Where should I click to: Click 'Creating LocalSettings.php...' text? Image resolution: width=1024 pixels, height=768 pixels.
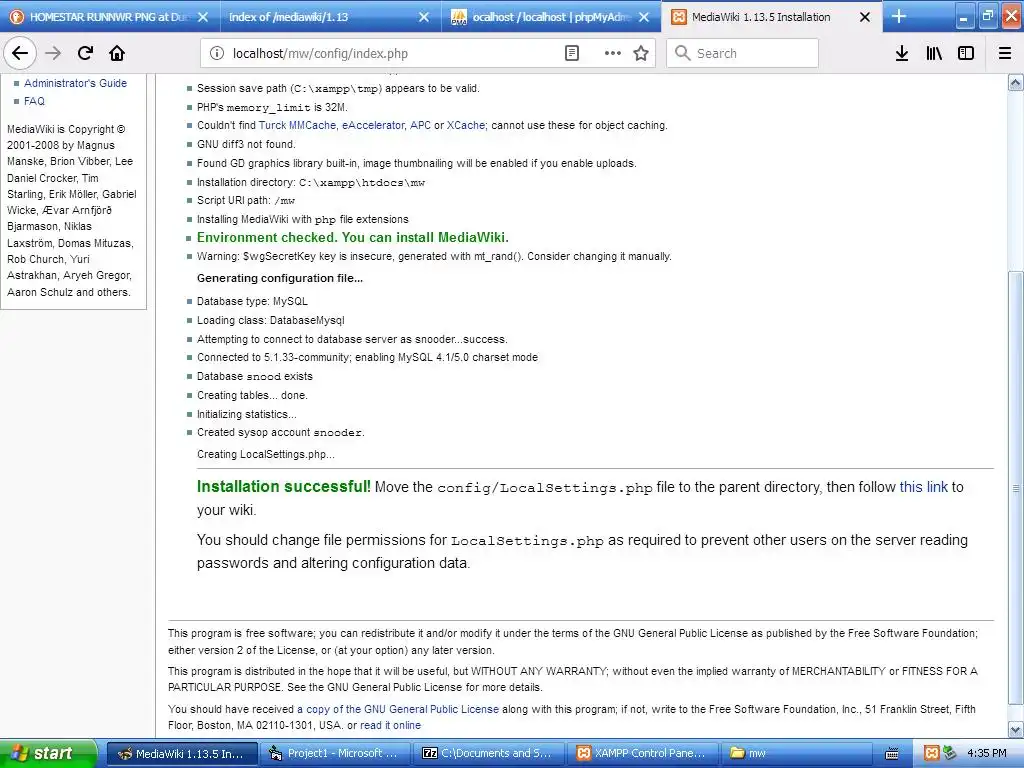coord(266,455)
